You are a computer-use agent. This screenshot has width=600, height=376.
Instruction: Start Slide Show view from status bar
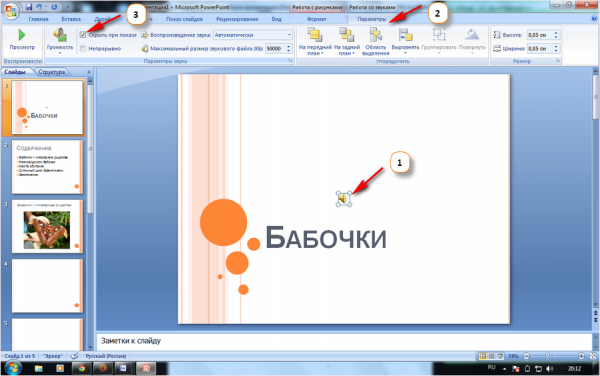pos(500,356)
